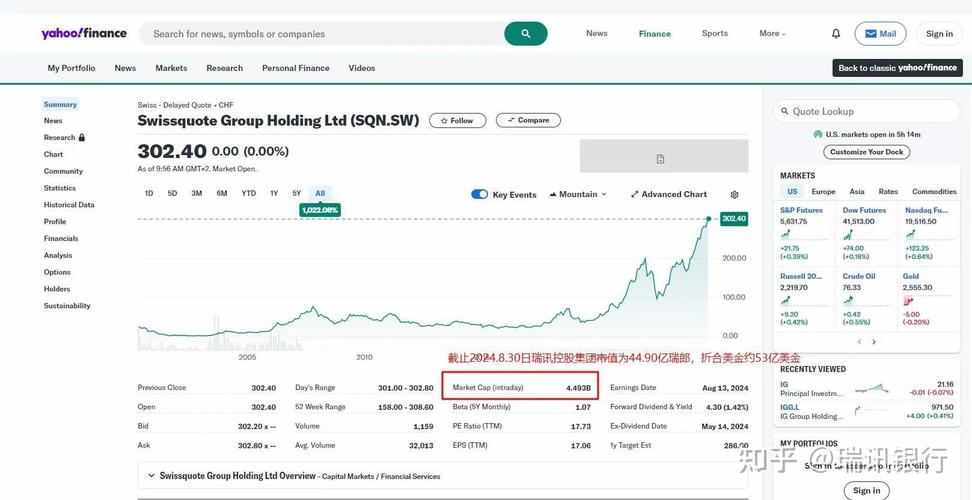Select the US markets tab
972x500 pixels.
click(792, 192)
